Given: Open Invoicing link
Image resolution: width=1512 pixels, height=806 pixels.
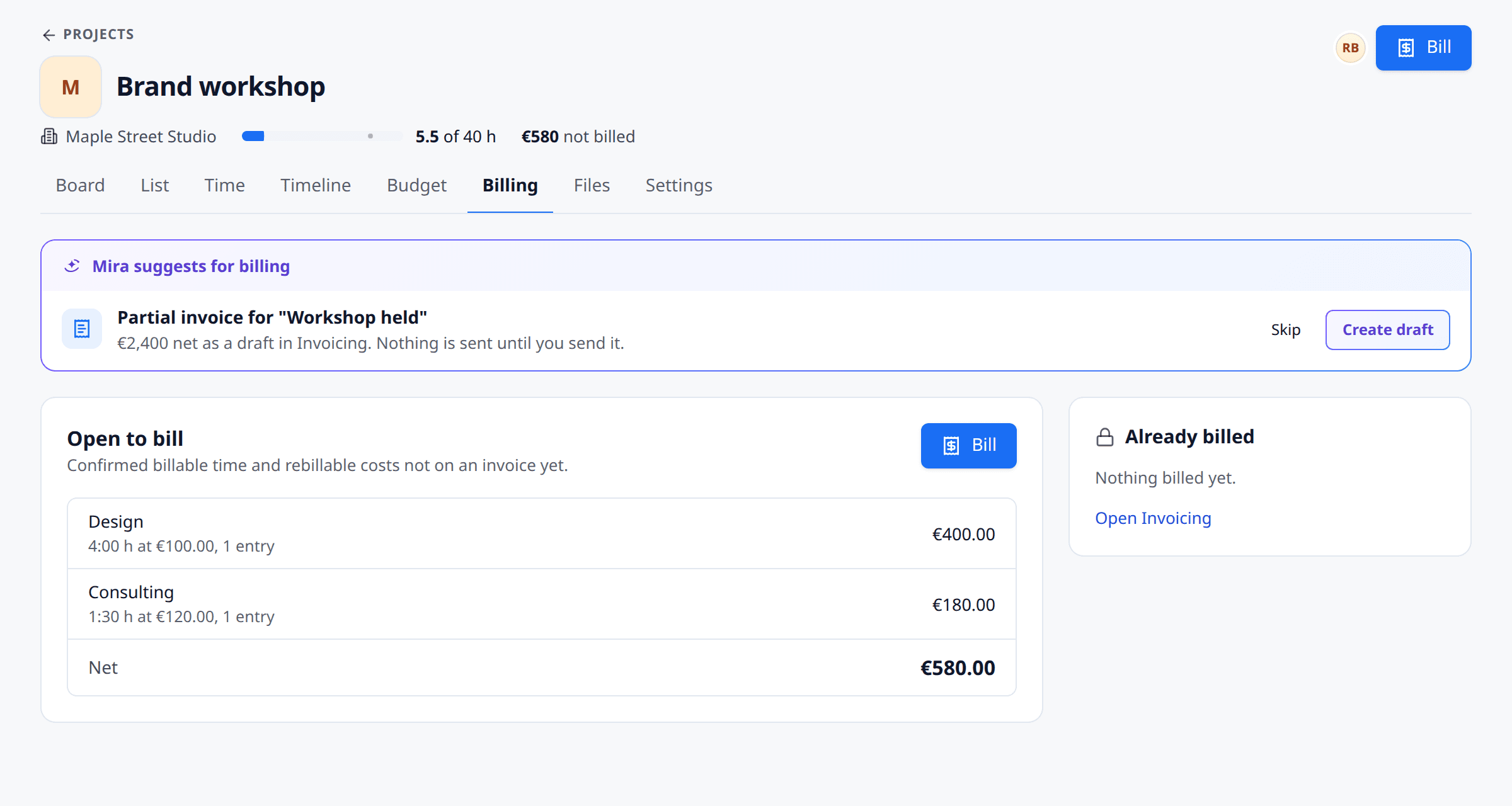Looking at the screenshot, I should (1153, 518).
